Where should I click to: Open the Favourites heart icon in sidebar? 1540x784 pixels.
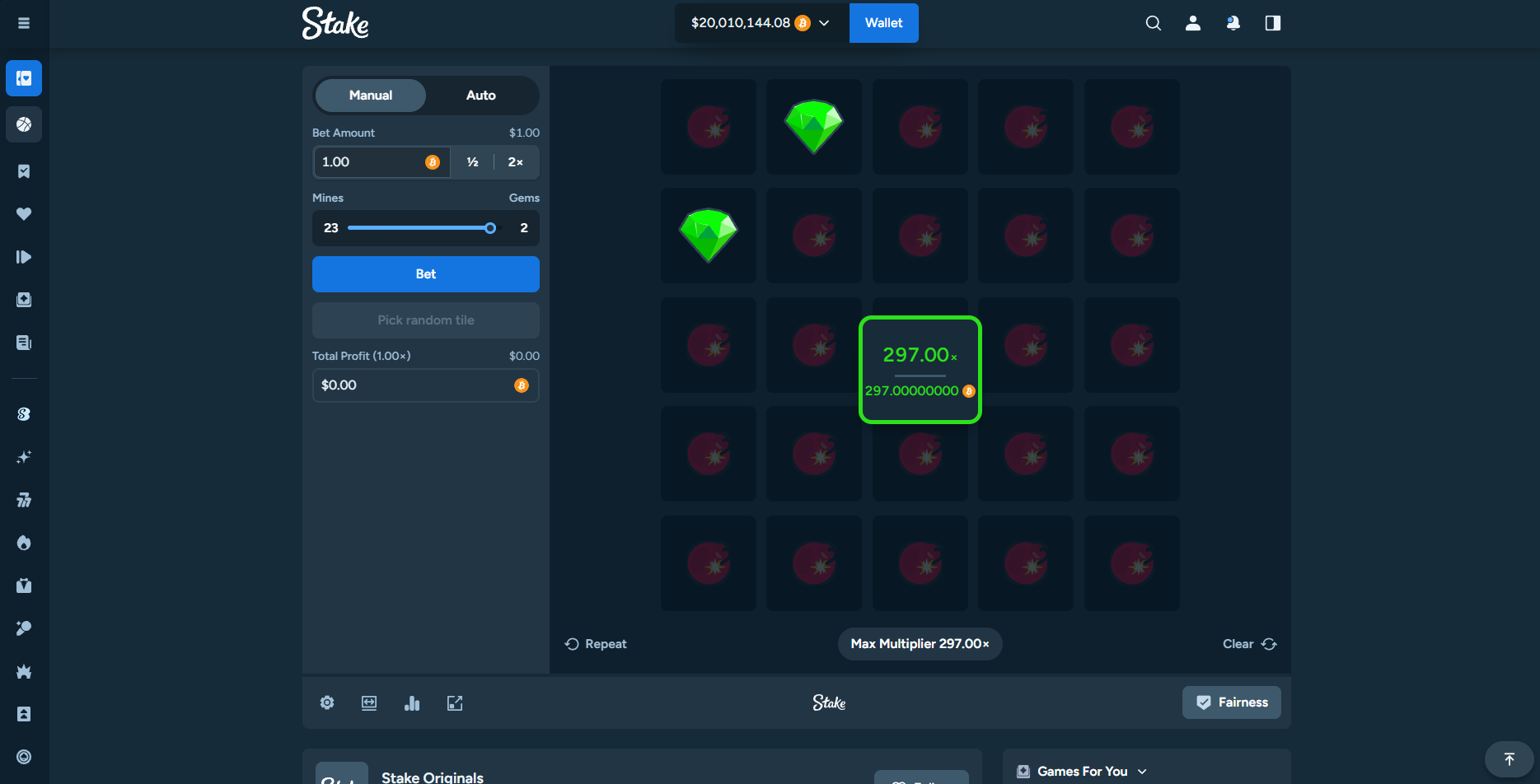click(24, 214)
